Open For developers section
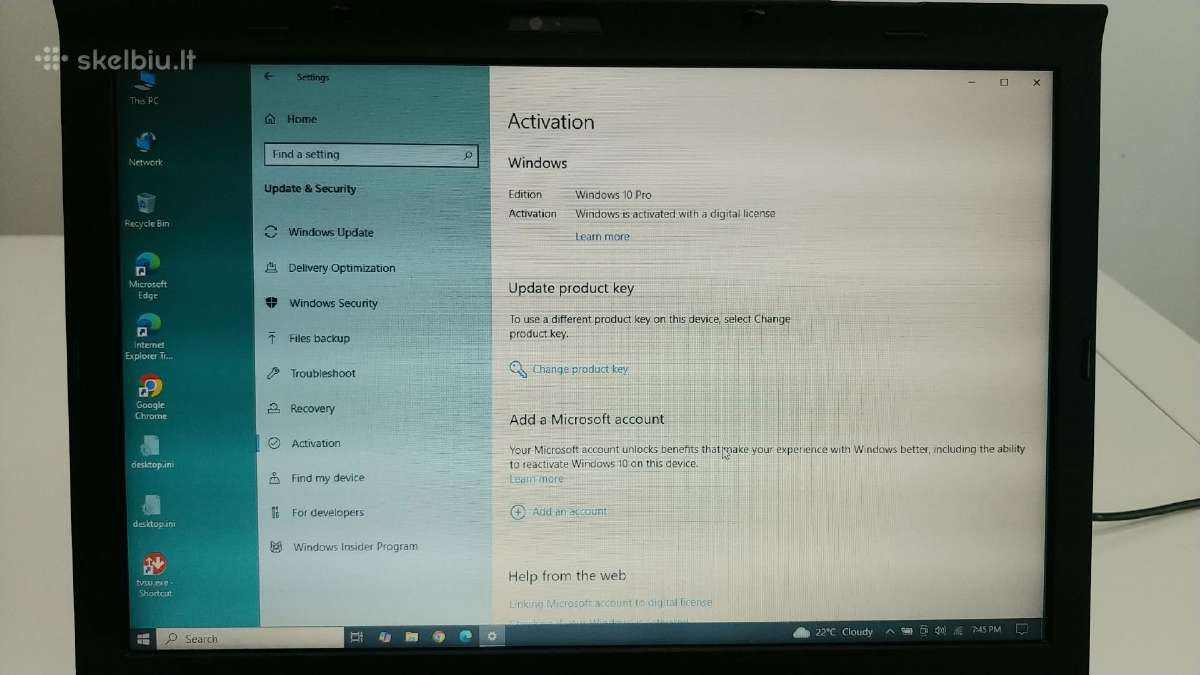 coord(316,512)
